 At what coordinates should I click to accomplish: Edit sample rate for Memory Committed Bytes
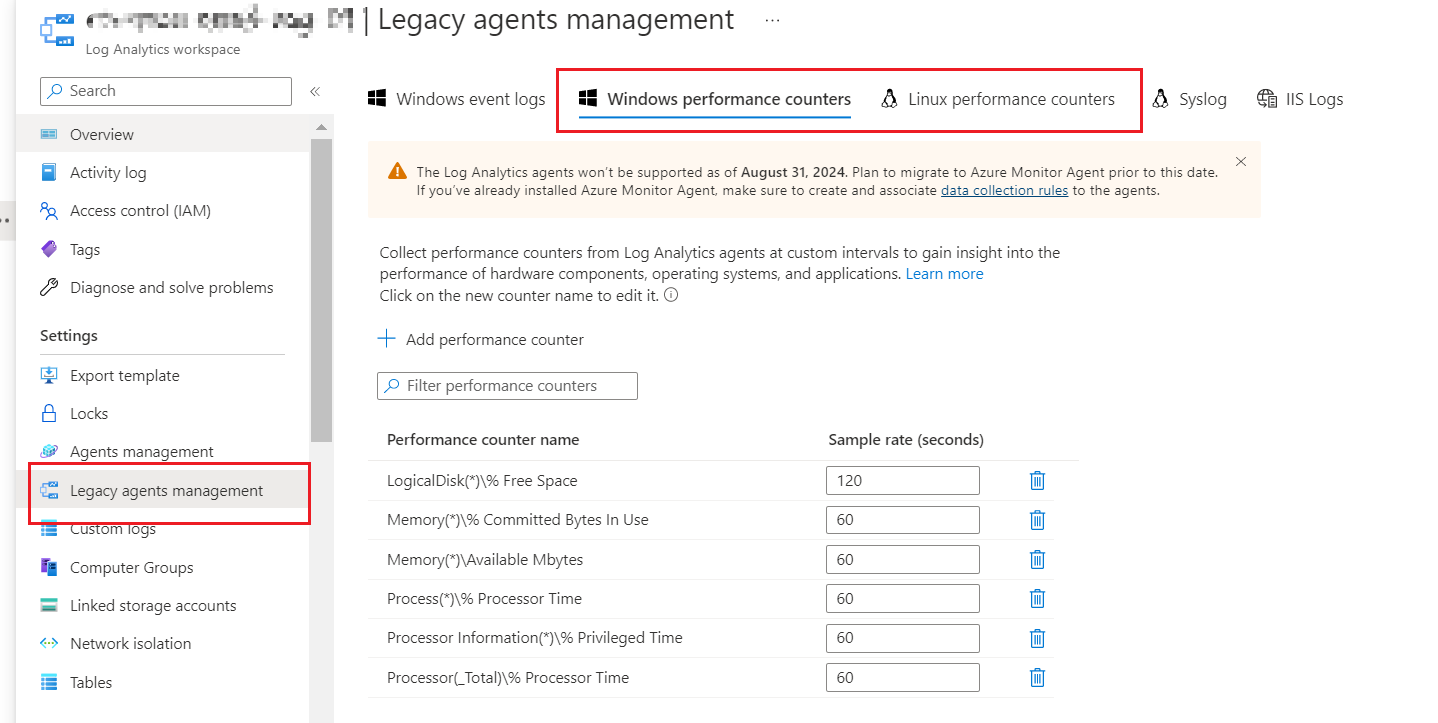903,520
